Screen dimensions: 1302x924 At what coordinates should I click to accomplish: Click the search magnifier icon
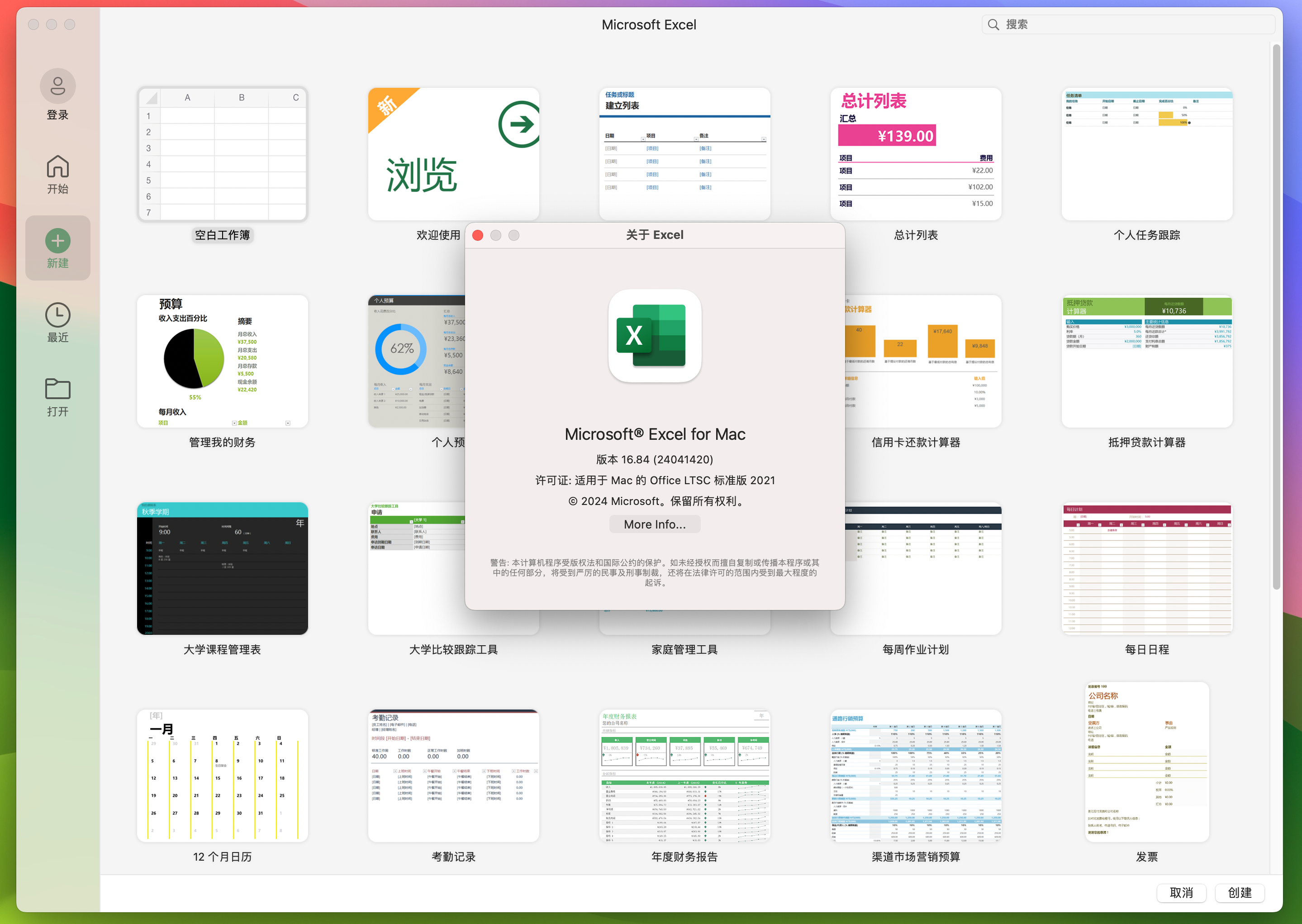[x=993, y=24]
